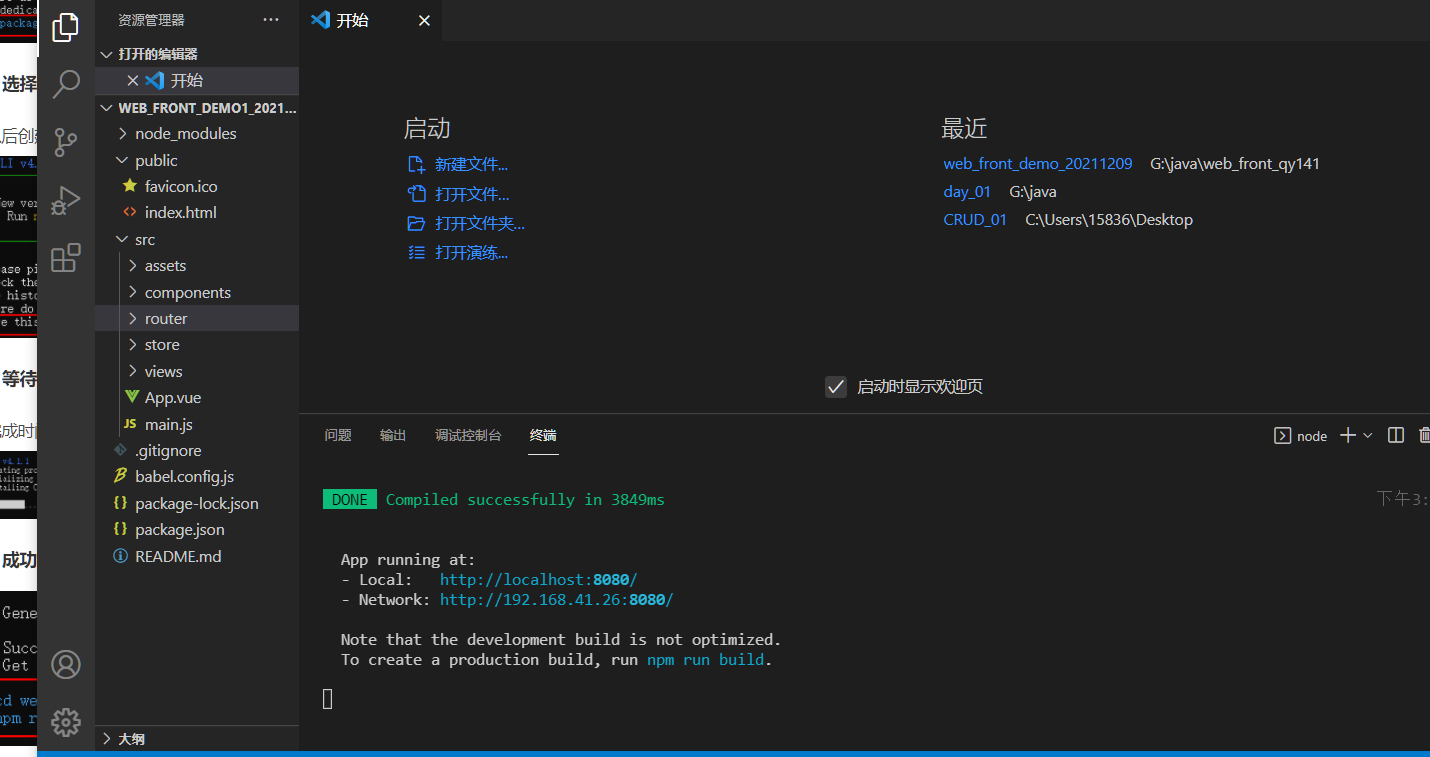Open http://localhost:8080/ link in terminal
The height and width of the screenshot is (757, 1430).
tap(538, 579)
